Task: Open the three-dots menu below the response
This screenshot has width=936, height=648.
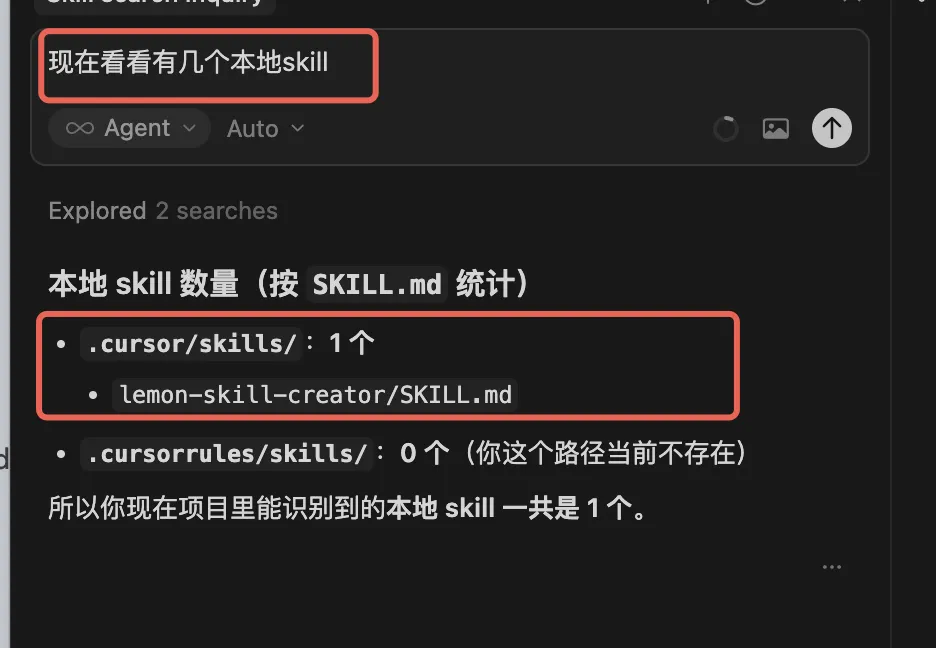Action: pyautogui.click(x=832, y=567)
